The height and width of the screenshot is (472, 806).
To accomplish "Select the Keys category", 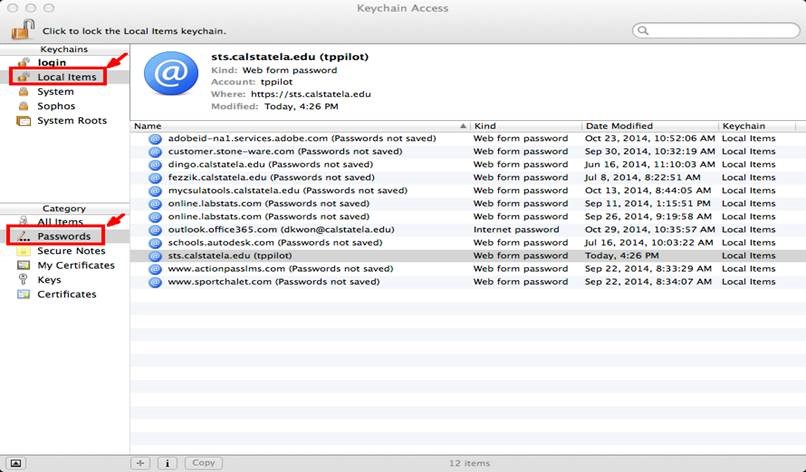I will coord(49,280).
